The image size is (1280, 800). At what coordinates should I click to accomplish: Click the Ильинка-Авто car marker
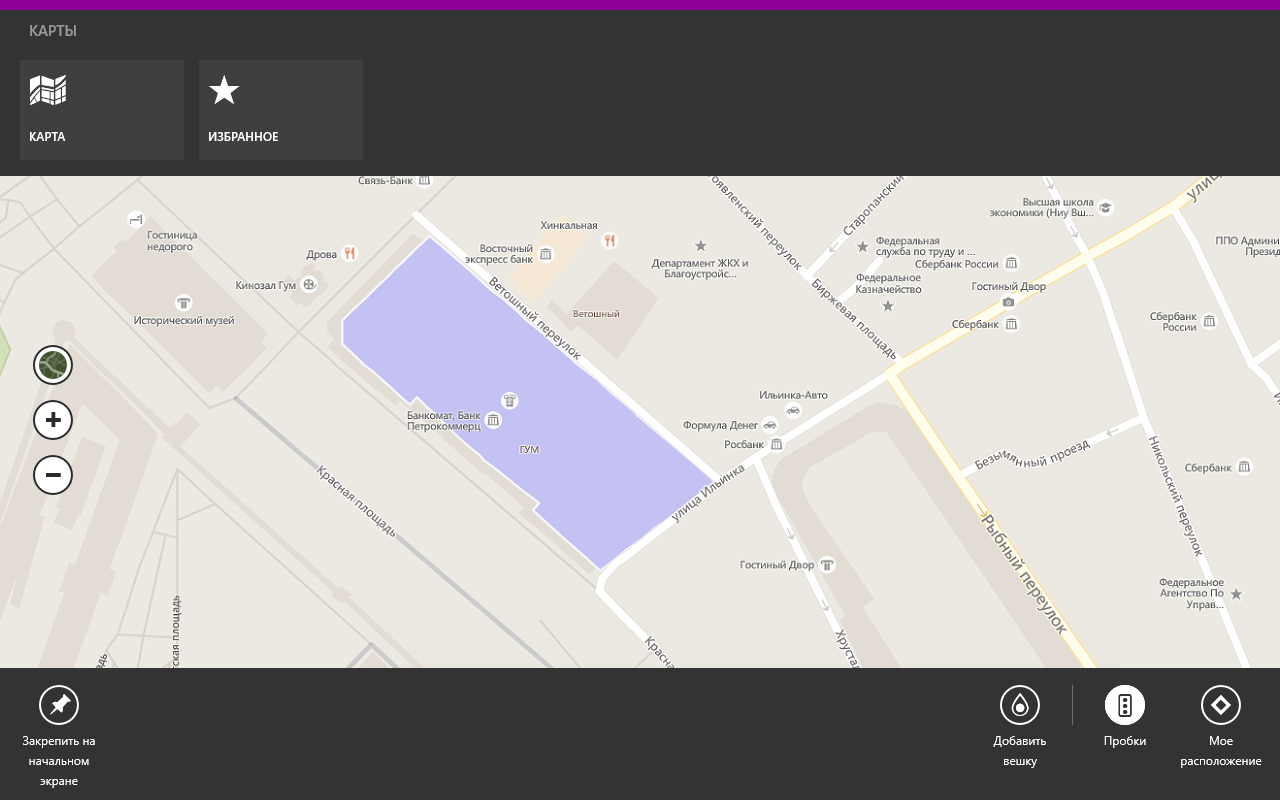click(x=793, y=410)
